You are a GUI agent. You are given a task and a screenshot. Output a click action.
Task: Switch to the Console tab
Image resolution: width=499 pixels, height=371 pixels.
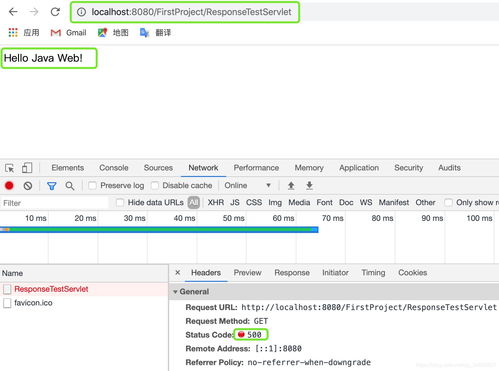pyautogui.click(x=114, y=168)
